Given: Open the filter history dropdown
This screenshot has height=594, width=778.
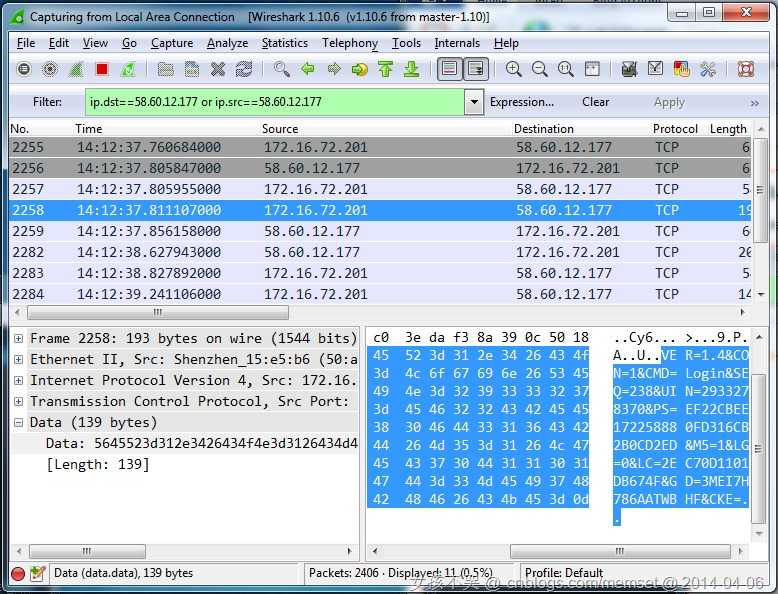Looking at the screenshot, I should pyautogui.click(x=474, y=102).
